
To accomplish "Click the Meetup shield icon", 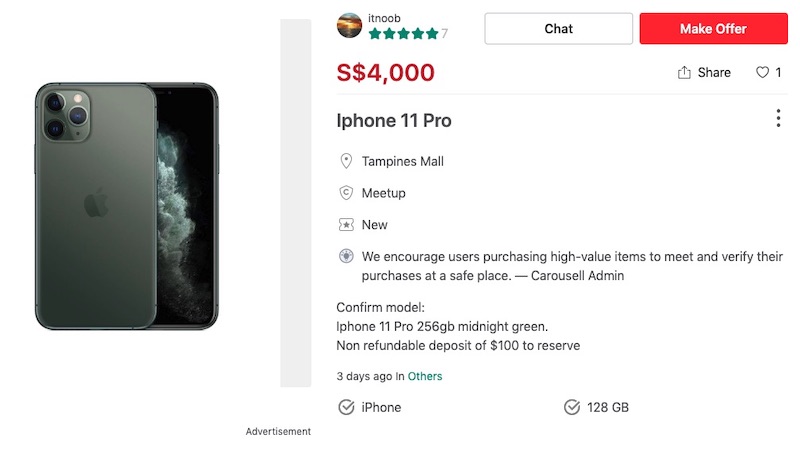I will pyautogui.click(x=346, y=193).
